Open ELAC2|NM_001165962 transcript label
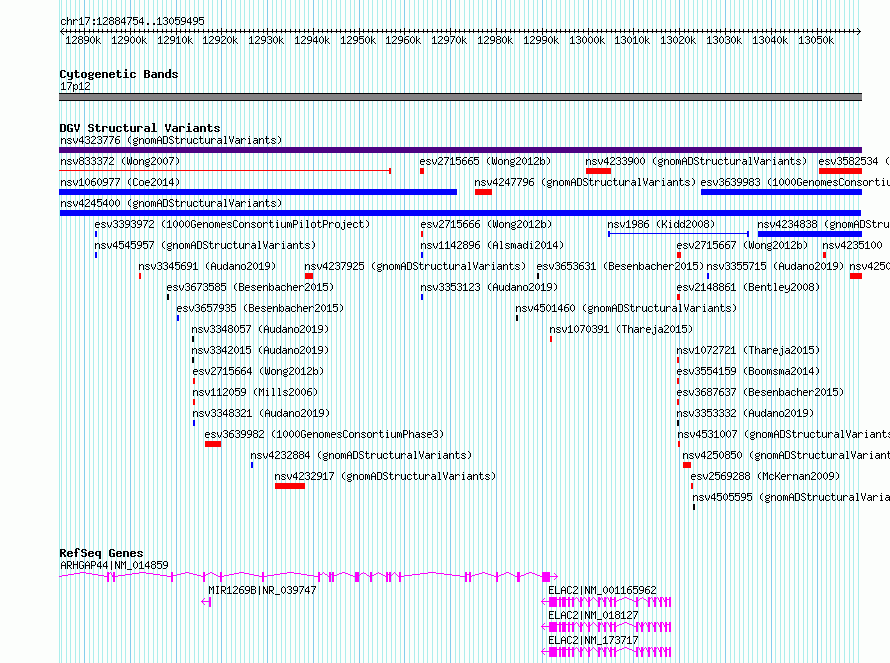This screenshot has height=663, width=890. [602, 590]
